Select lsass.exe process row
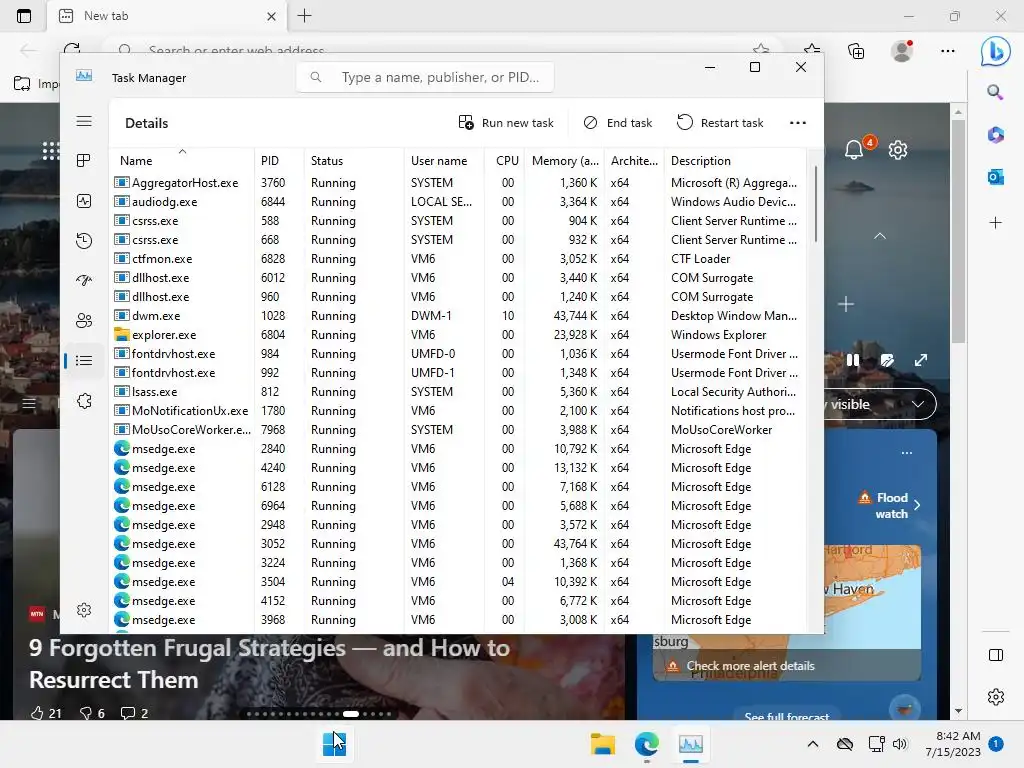 pos(459,392)
